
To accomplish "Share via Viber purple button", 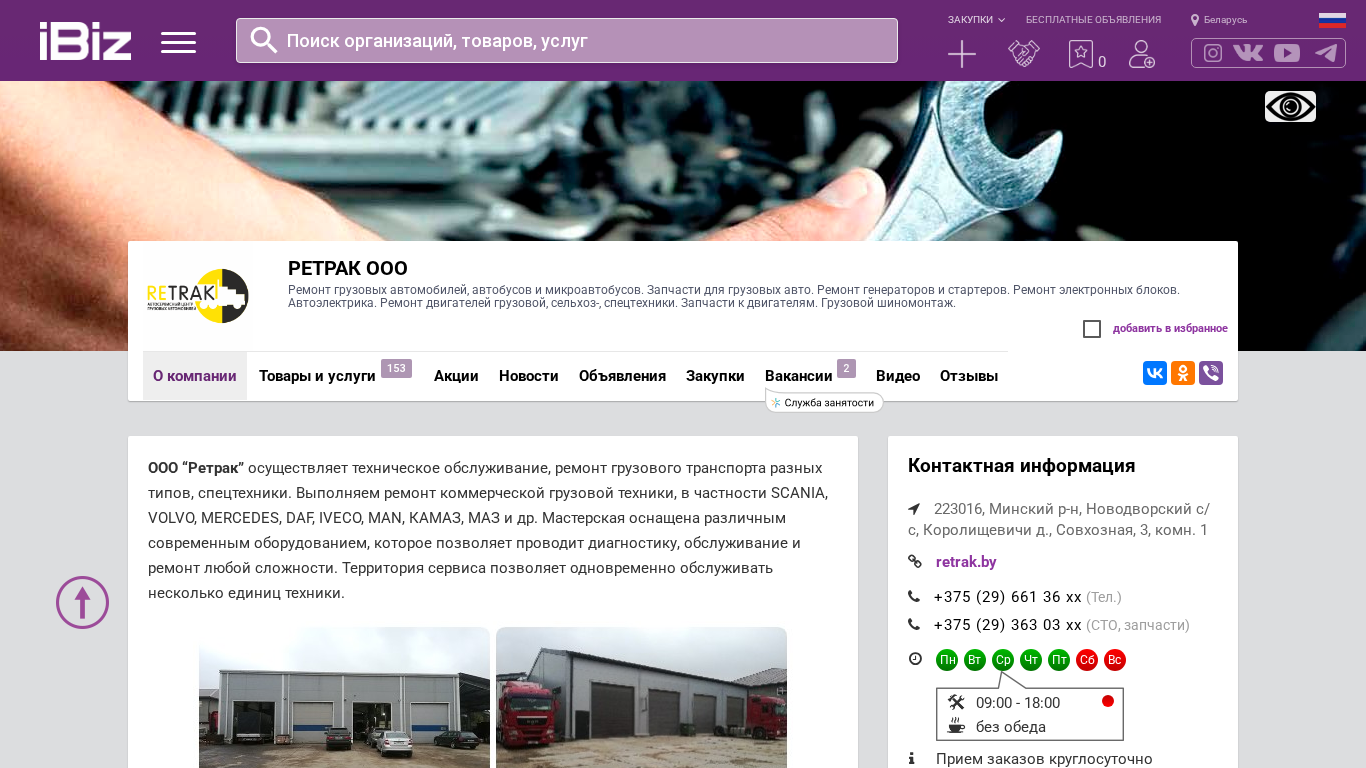I will (1211, 373).
